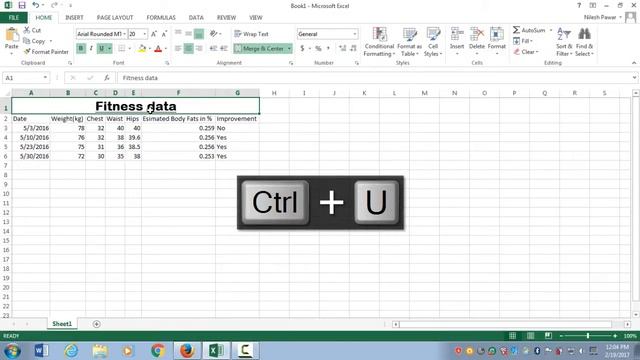640x360 pixels.
Task: Switch to the DATA tab
Action: click(x=196, y=18)
